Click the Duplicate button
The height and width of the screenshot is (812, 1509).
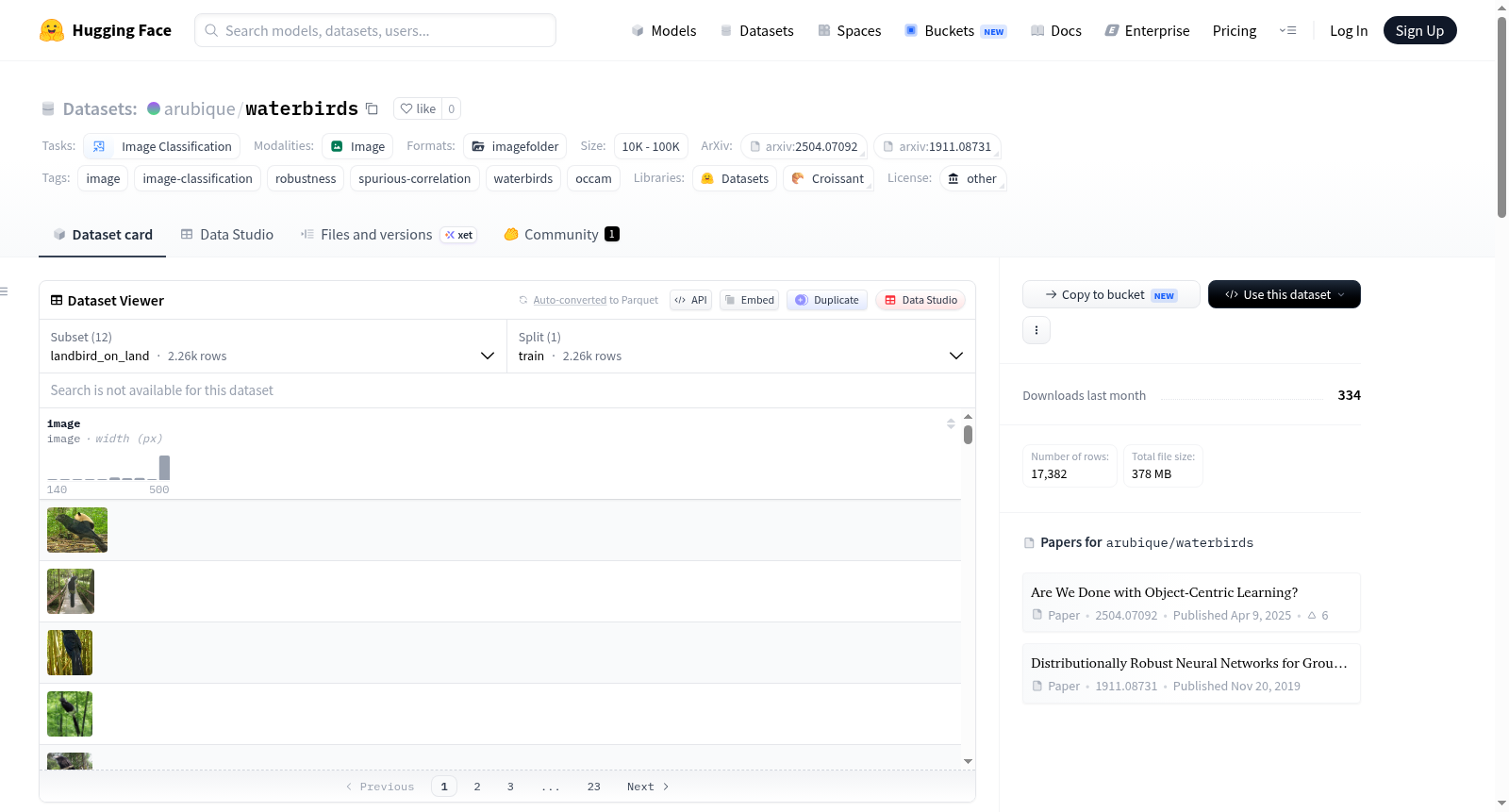[827, 300]
